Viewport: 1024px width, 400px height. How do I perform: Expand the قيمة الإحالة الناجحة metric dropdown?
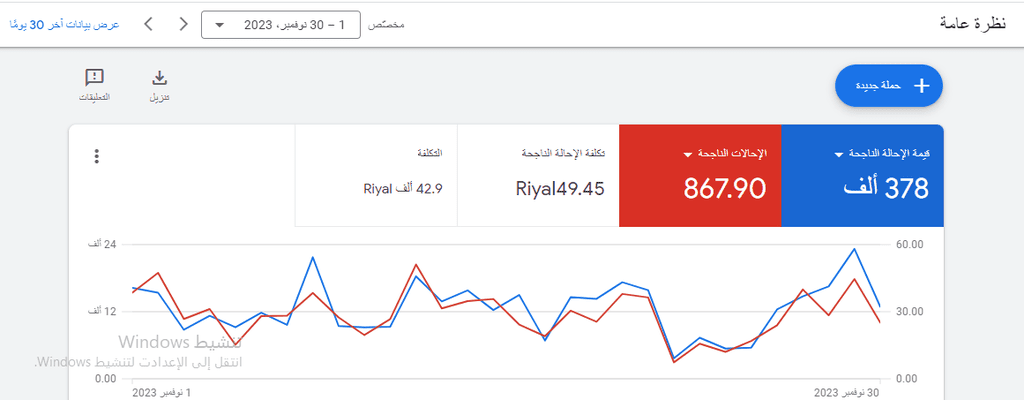(839, 155)
